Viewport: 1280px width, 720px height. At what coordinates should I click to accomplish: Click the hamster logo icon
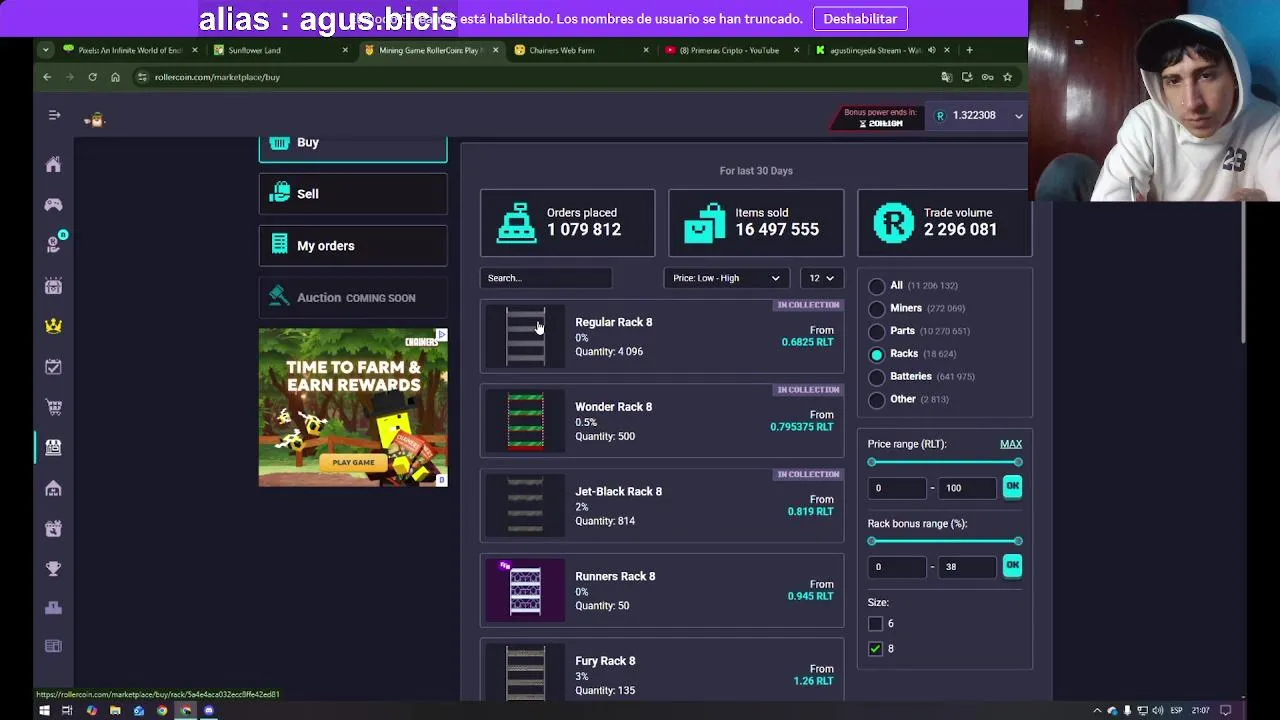click(x=95, y=120)
